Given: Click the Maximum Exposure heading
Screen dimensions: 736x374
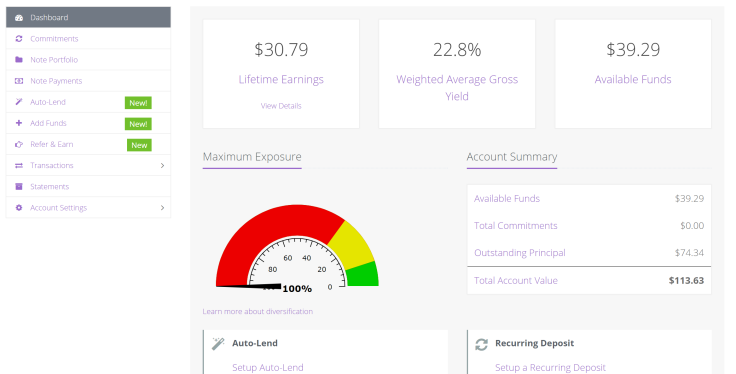Looking at the screenshot, I should coord(252,157).
